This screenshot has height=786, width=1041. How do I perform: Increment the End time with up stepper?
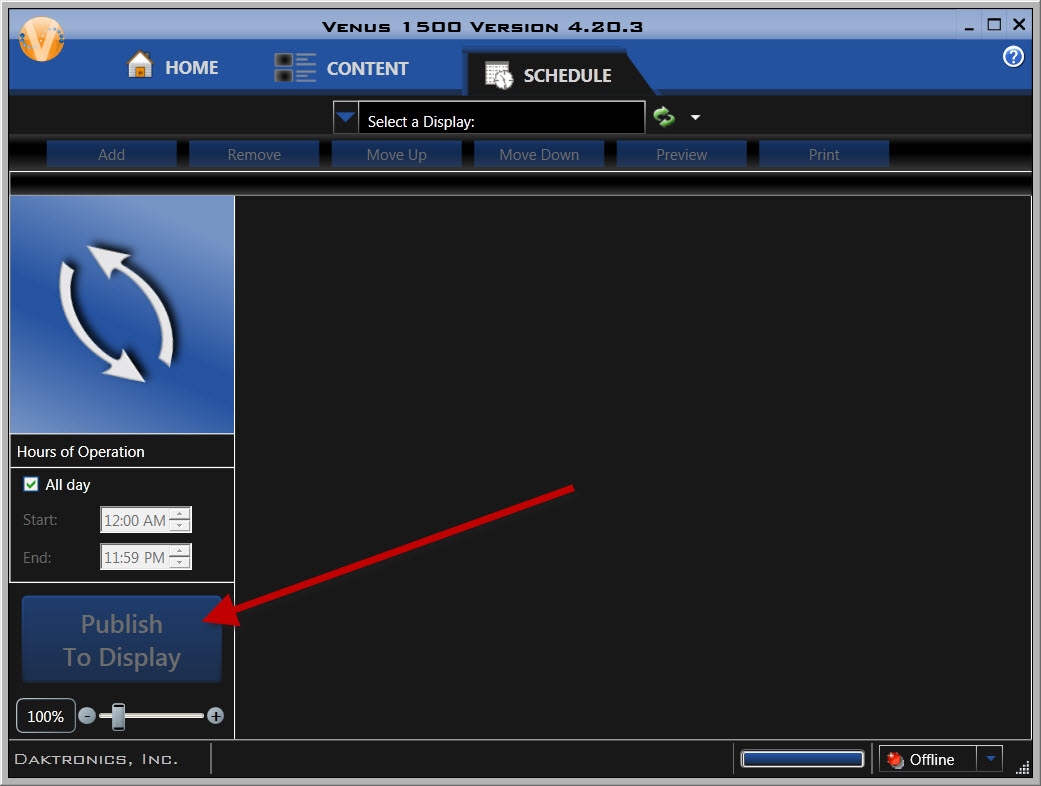pyautogui.click(x=179, y=551)
